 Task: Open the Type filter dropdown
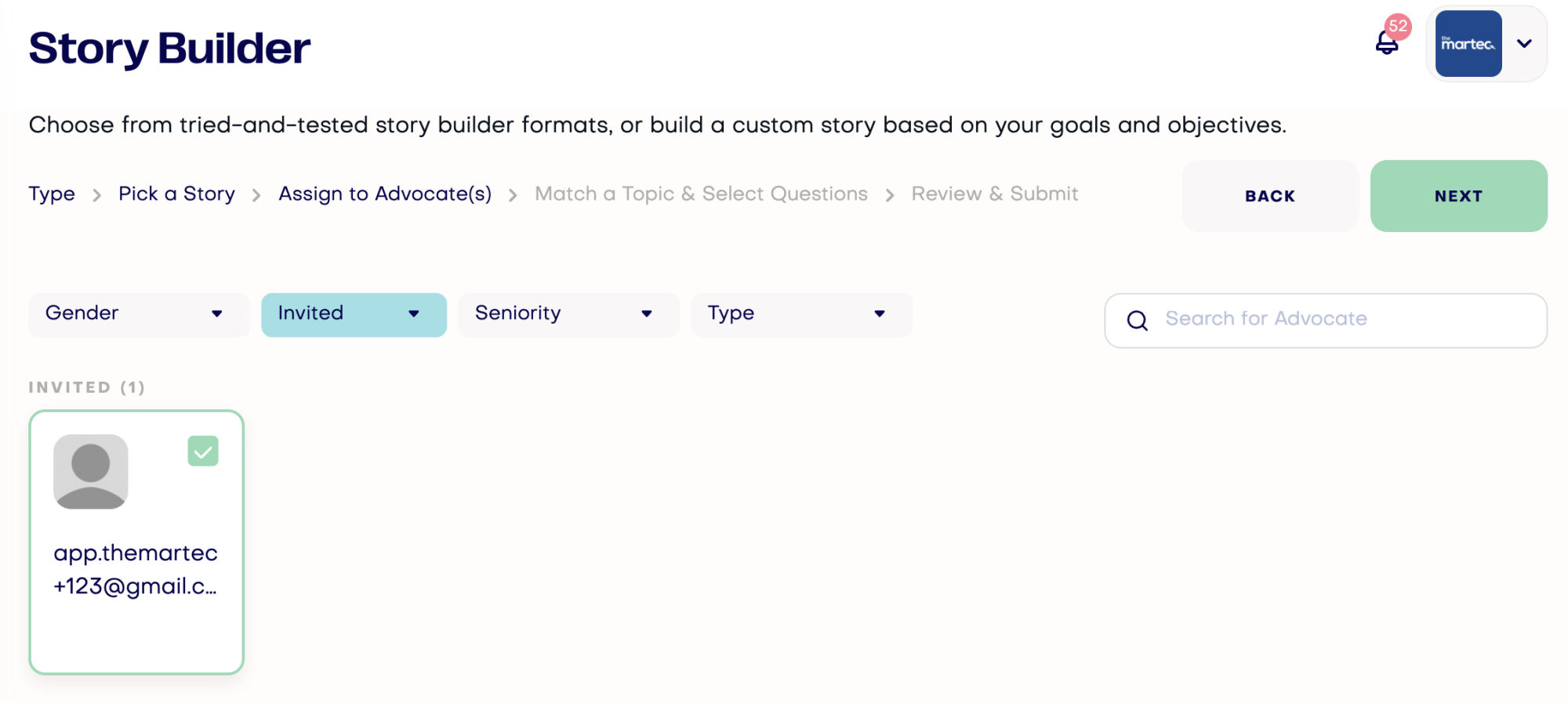coord(801,314)
